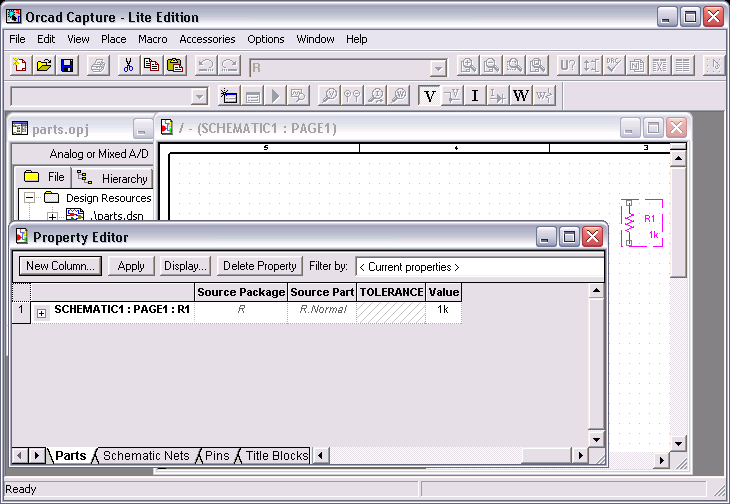730x504 pixels.
Task: Open the Place menu
Action: tap(114, 39)
